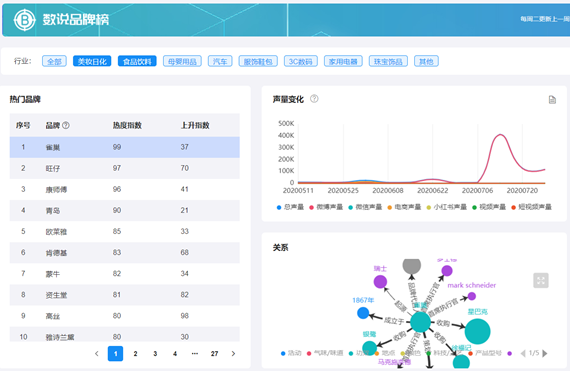This screenshot has width=570, height=371.
Task: Click the 银鹭 node in graph
Action: click(369, 347)
